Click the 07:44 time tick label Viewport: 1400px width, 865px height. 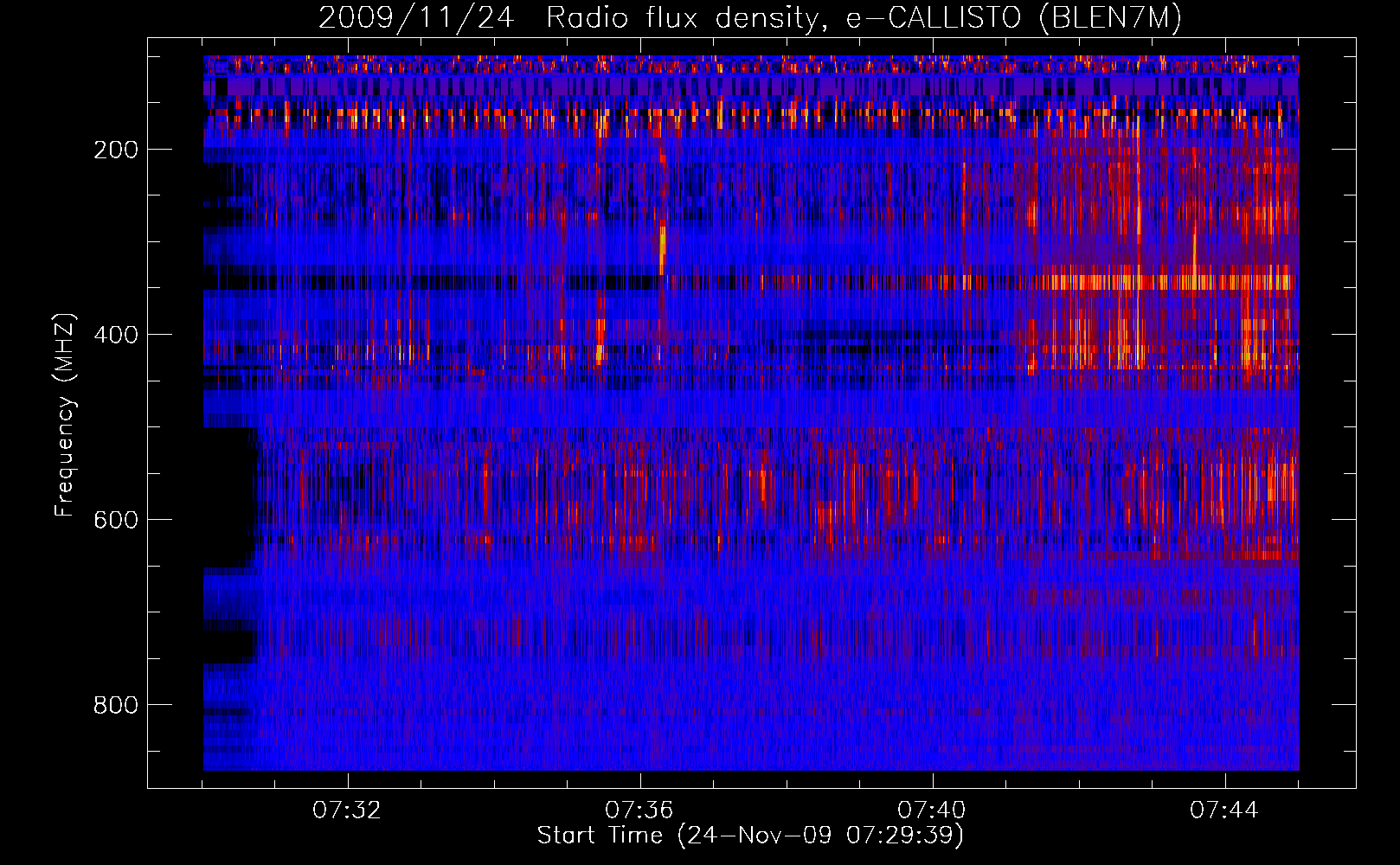[x=1224, y=811]
